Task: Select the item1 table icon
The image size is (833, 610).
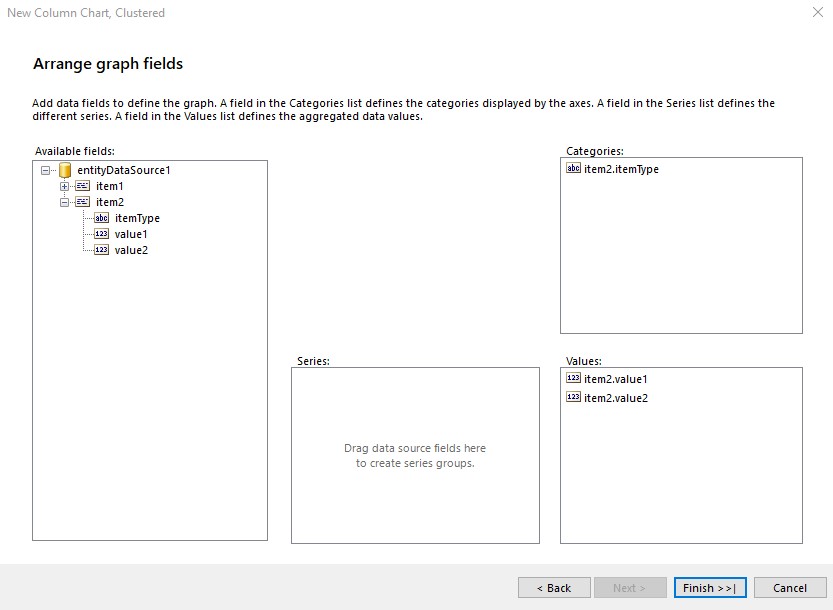Action: [x=82, y=186]
